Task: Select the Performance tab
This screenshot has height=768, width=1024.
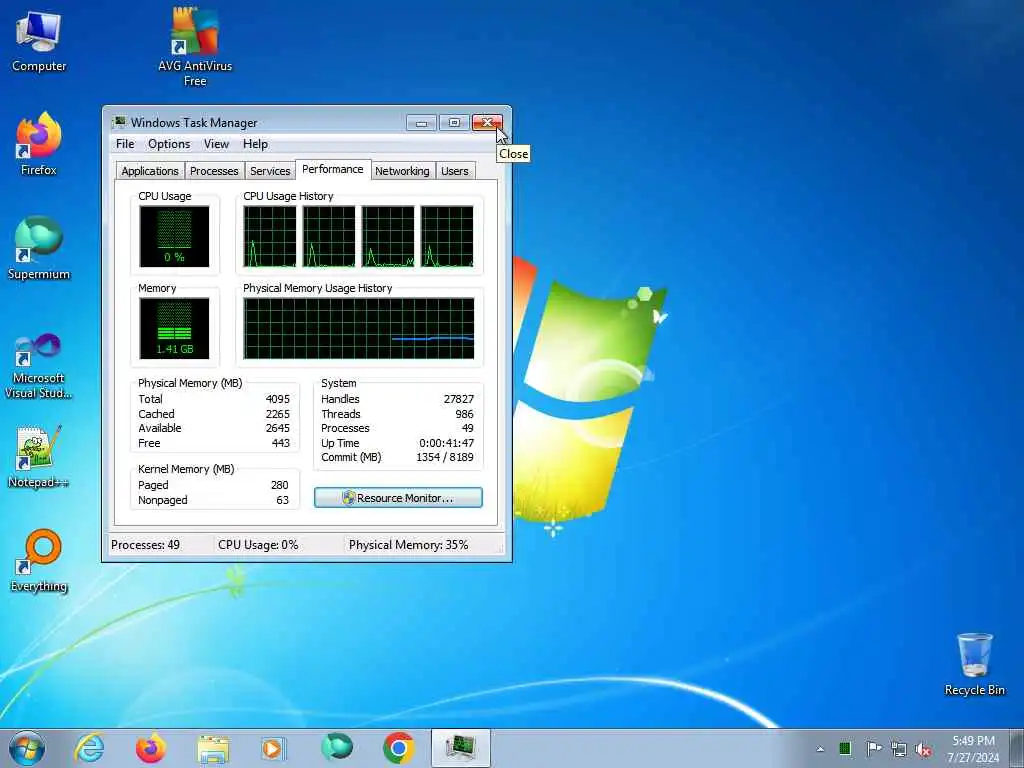Action: (x=332, y=169)
